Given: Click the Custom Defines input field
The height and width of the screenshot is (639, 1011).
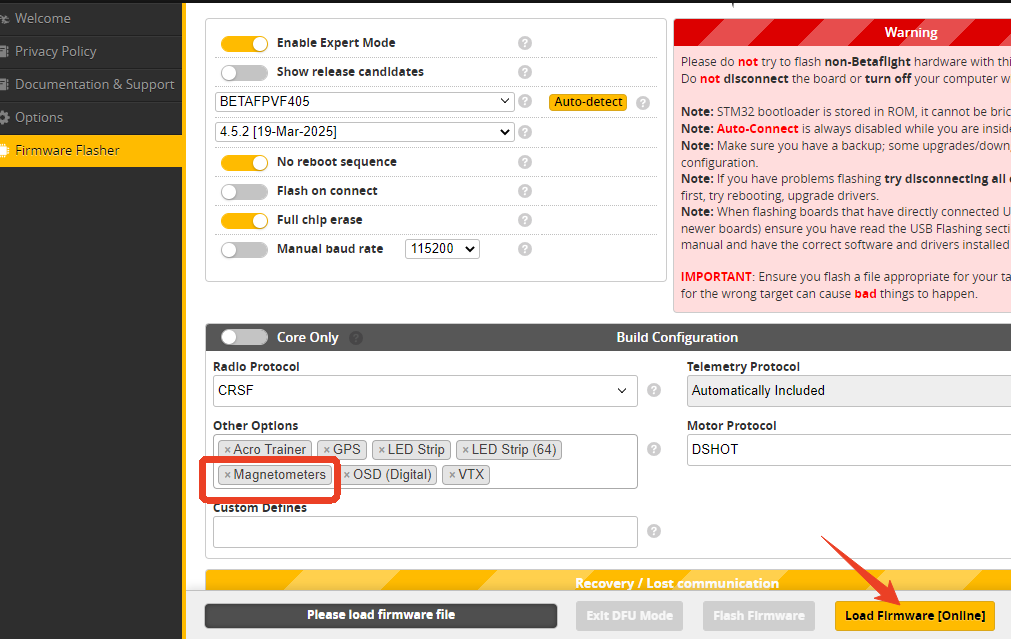Looking at the screenshot, I should [x=425, y=532].
